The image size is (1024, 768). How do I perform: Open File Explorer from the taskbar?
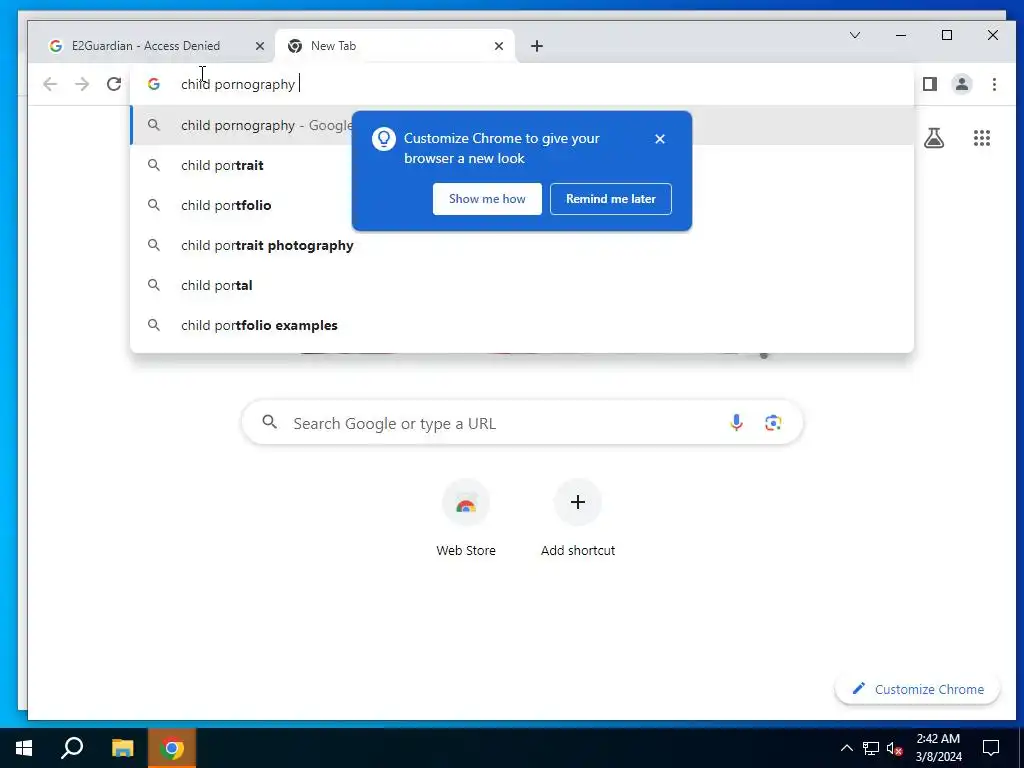(x=122, y=748)
